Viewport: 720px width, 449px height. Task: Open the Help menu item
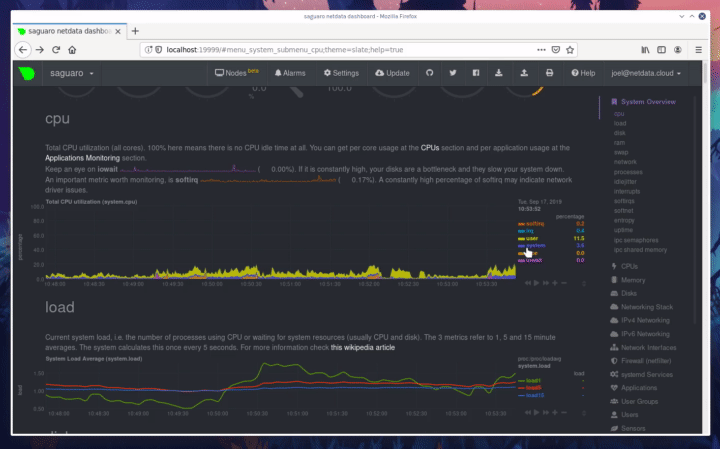tap(583, 73)
